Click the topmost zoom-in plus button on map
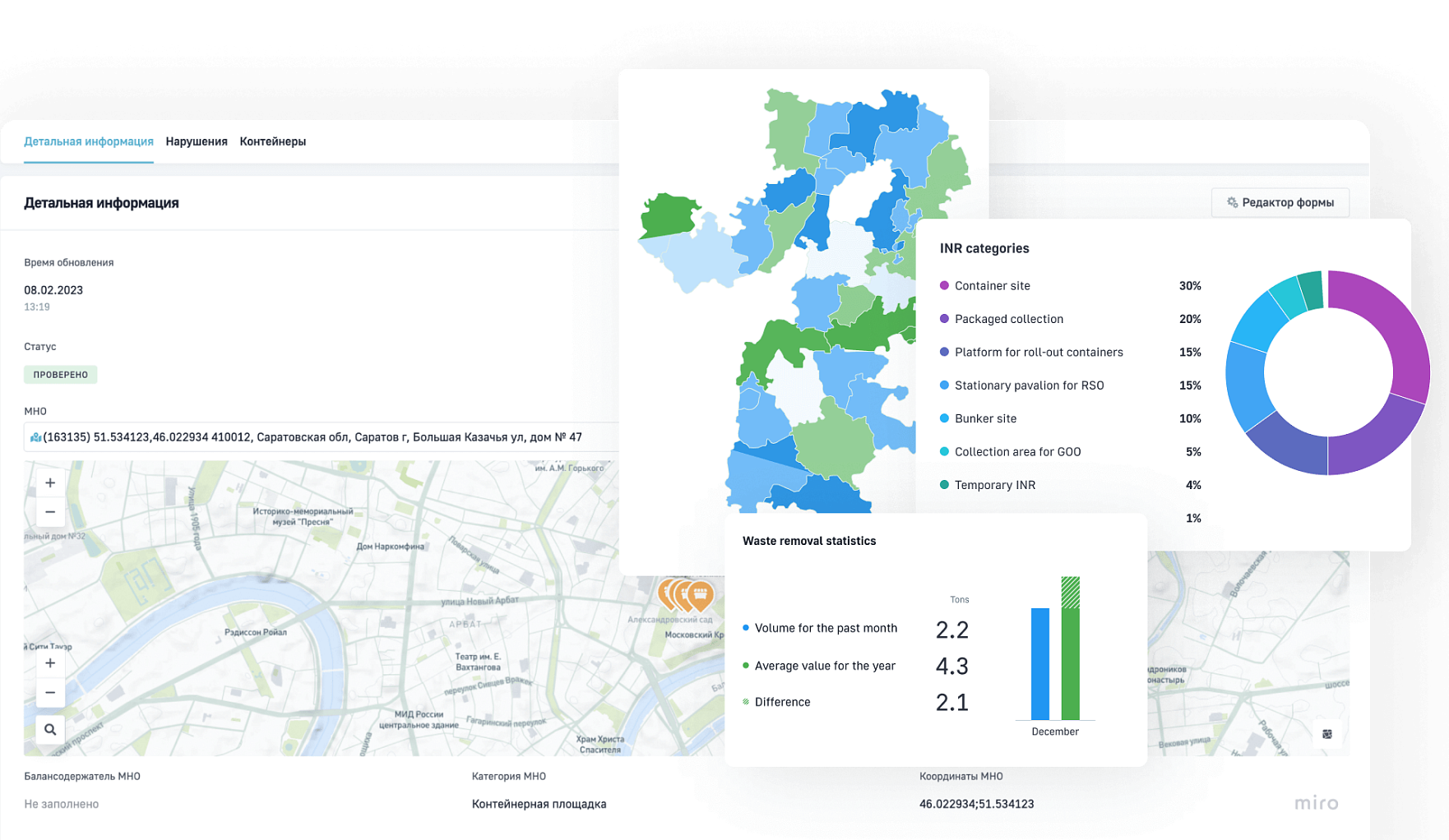Screen dimensions: 1449x840 [x=50, y=483]
